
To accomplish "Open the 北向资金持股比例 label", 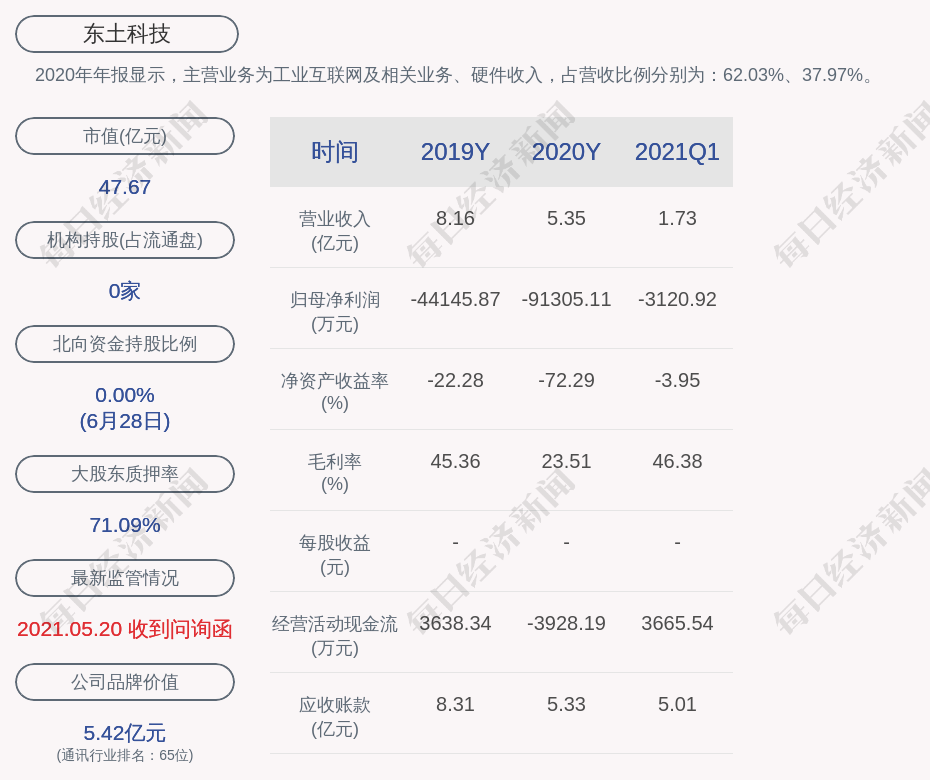I will pos(125,344).
